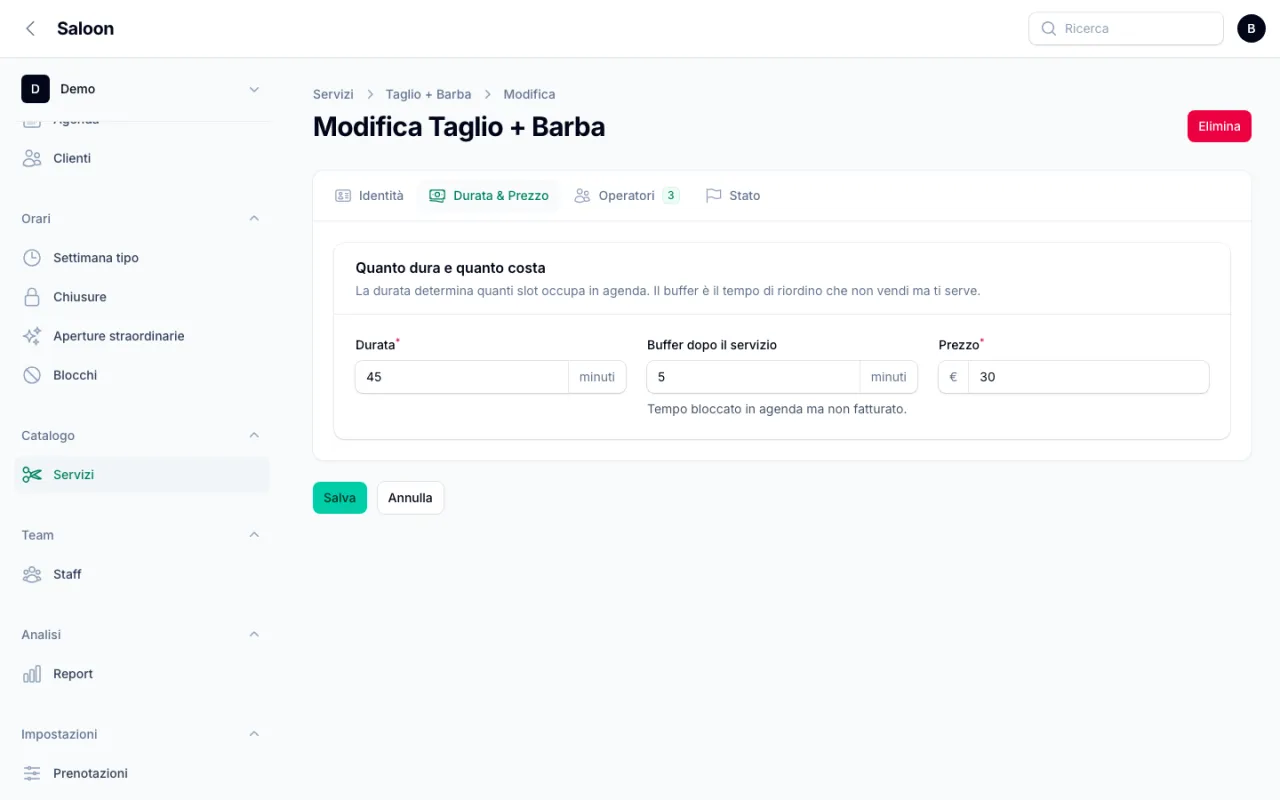This screenshot has width=1280, height=800.
Task: Go to Servizi in the breadcrumb
Action: pos(333,94)
